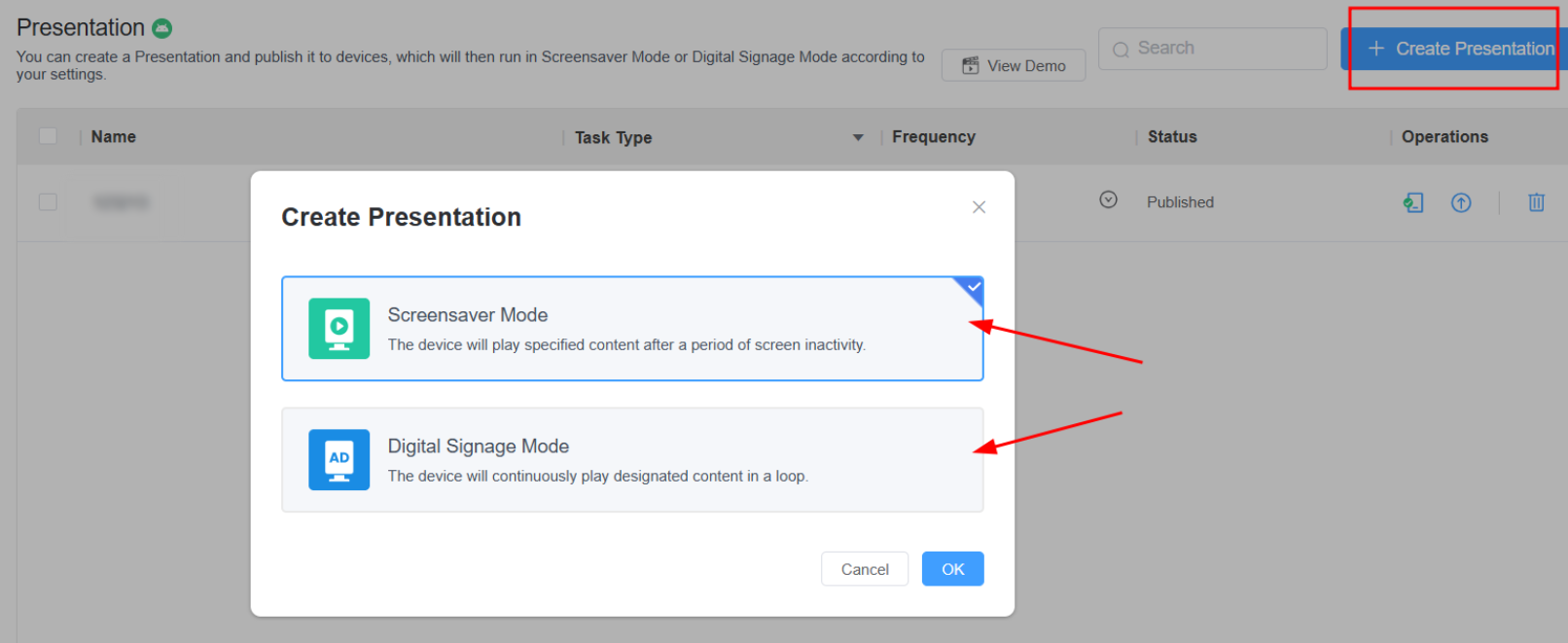Screen dimensions: 1568x643
Task: Click the blurred presentation name in the row
Action: 121,202
